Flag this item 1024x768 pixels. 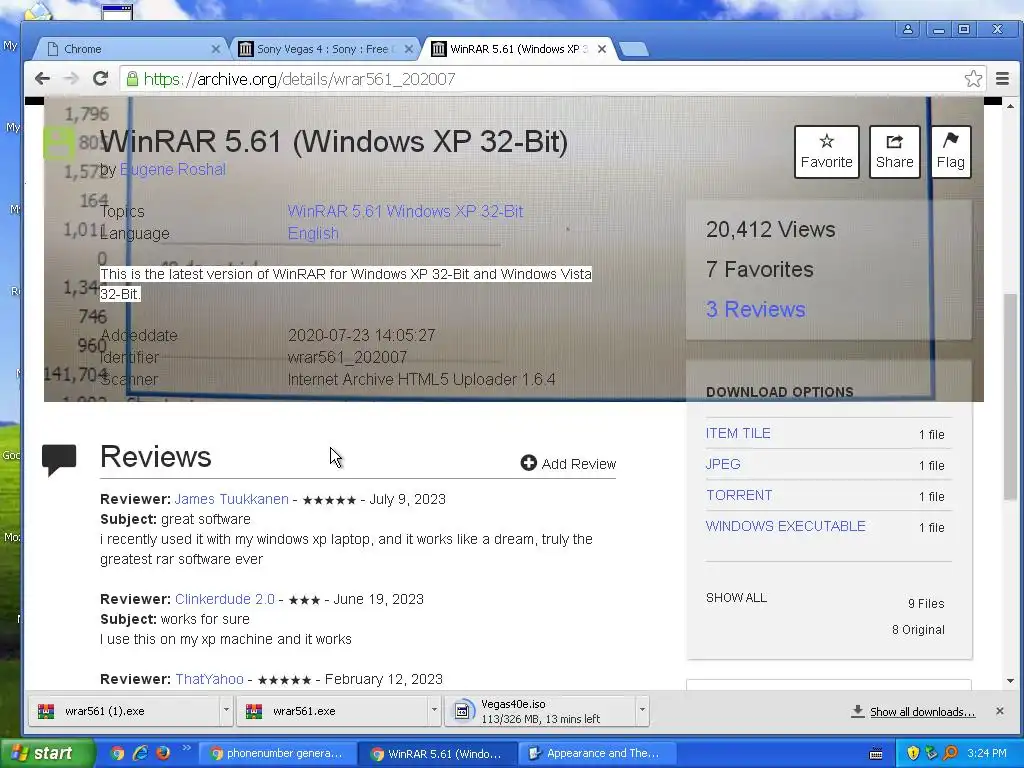[x=950, y=152]
